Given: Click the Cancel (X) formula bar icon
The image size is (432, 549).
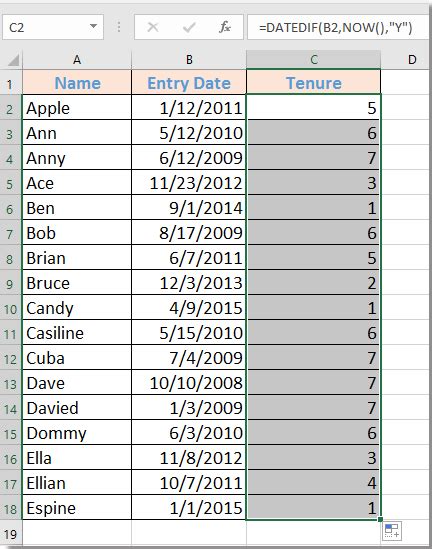Looking at the screenshot, I should click(x=153, y=27).
